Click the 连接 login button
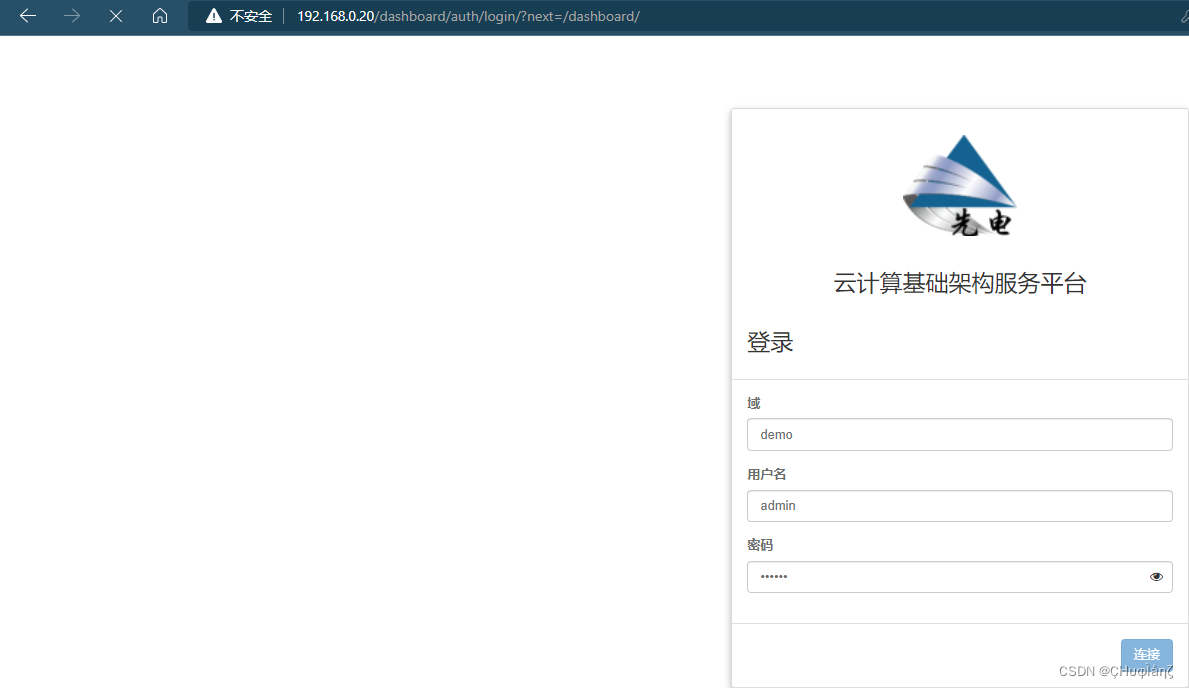 [1147, 654]
